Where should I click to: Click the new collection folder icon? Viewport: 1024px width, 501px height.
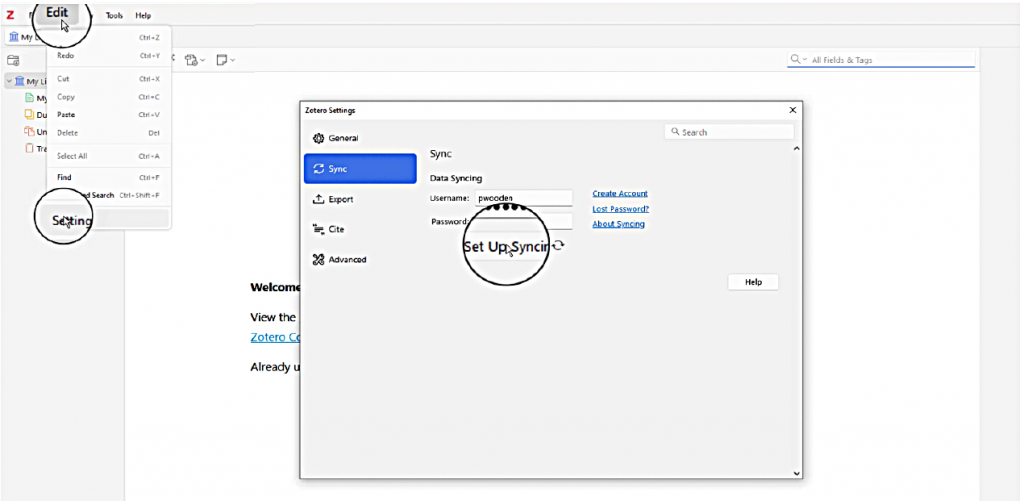pos(13,60)
